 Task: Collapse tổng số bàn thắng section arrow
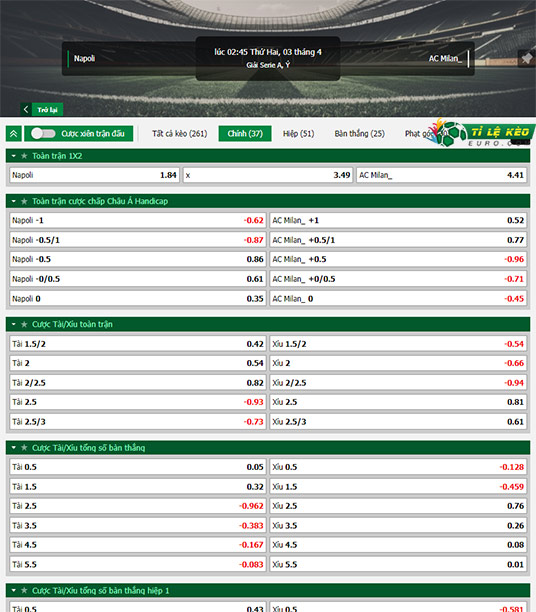point(14,448)
